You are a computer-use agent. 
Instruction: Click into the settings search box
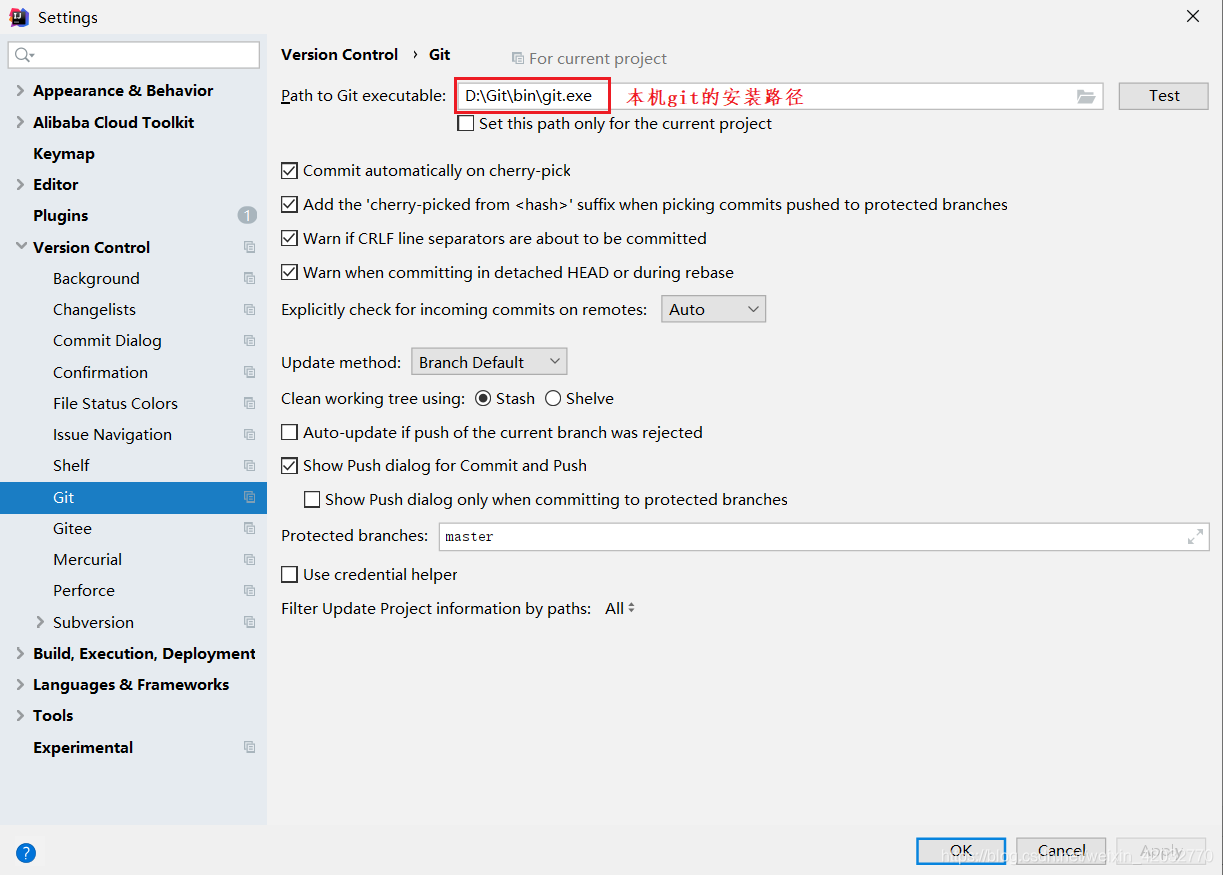[x=134, y=55]
